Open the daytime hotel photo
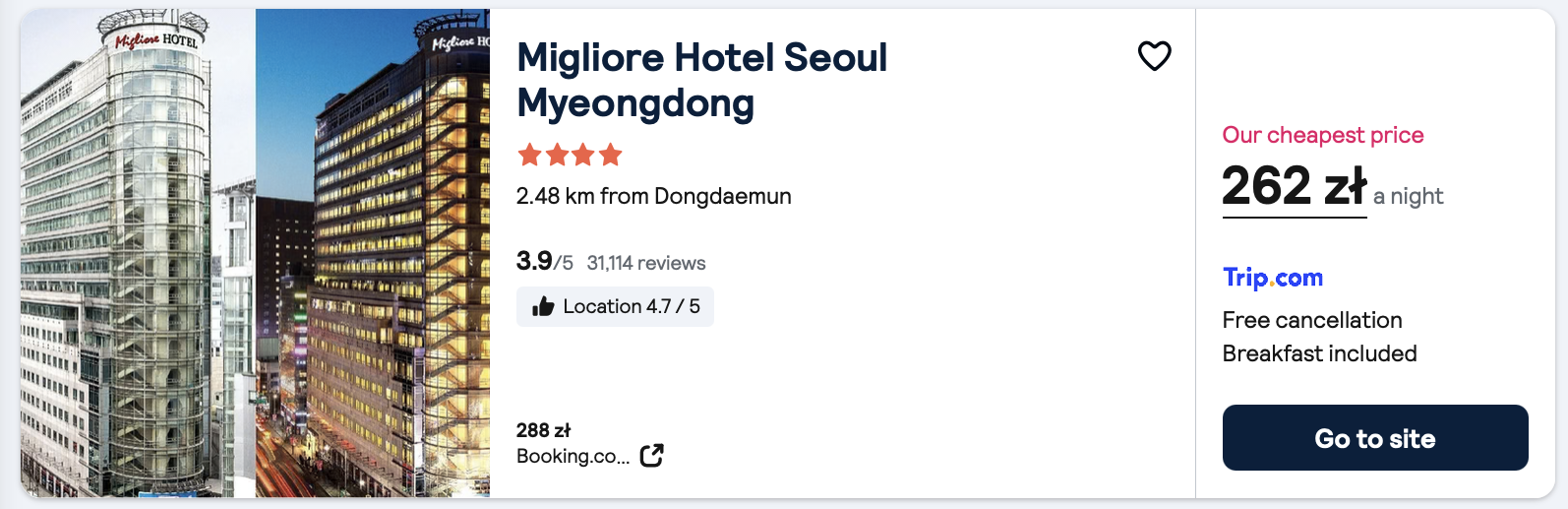Screen dimensions: 1568x509 [x=138, y=253]
